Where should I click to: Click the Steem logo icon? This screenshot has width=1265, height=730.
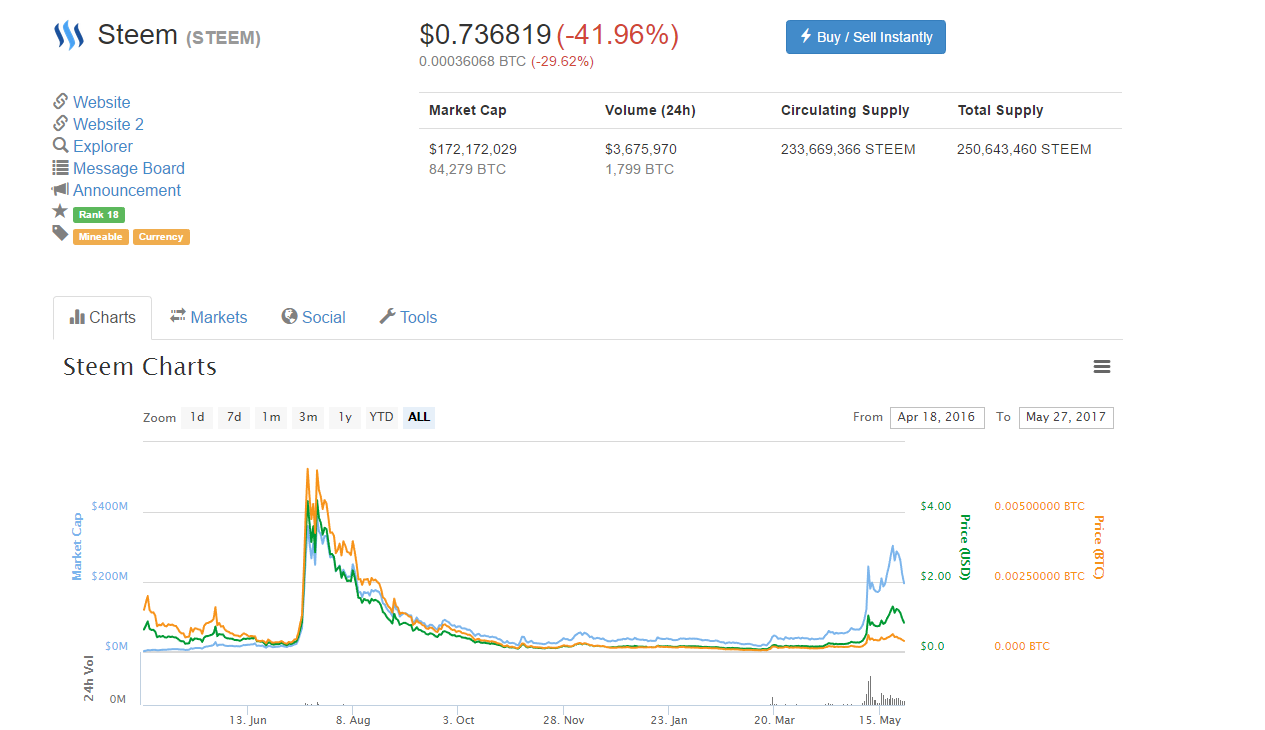(x=69, y=36)
